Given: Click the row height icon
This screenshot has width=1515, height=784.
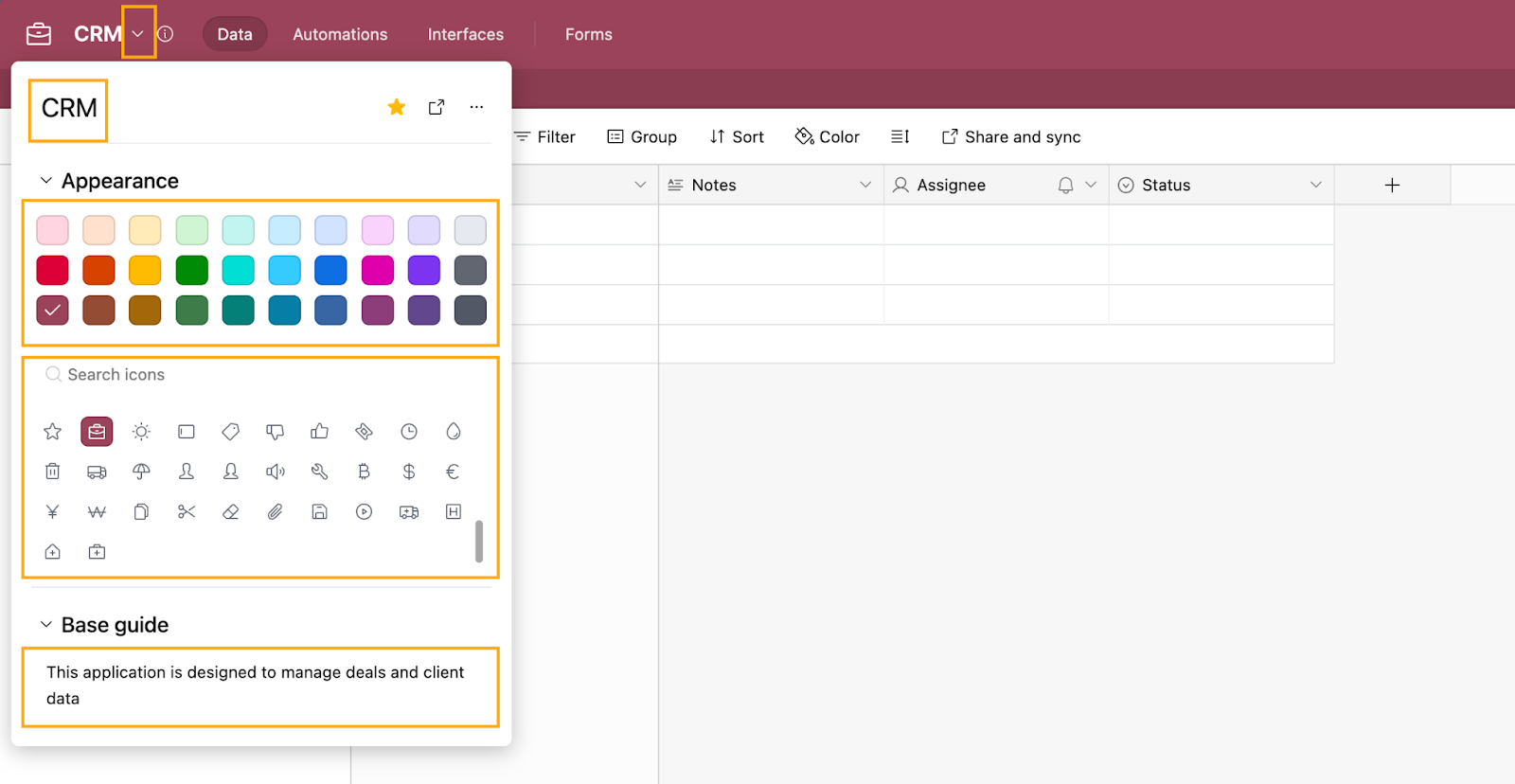Looking at the screenshot, I should (x=900, y=137).
